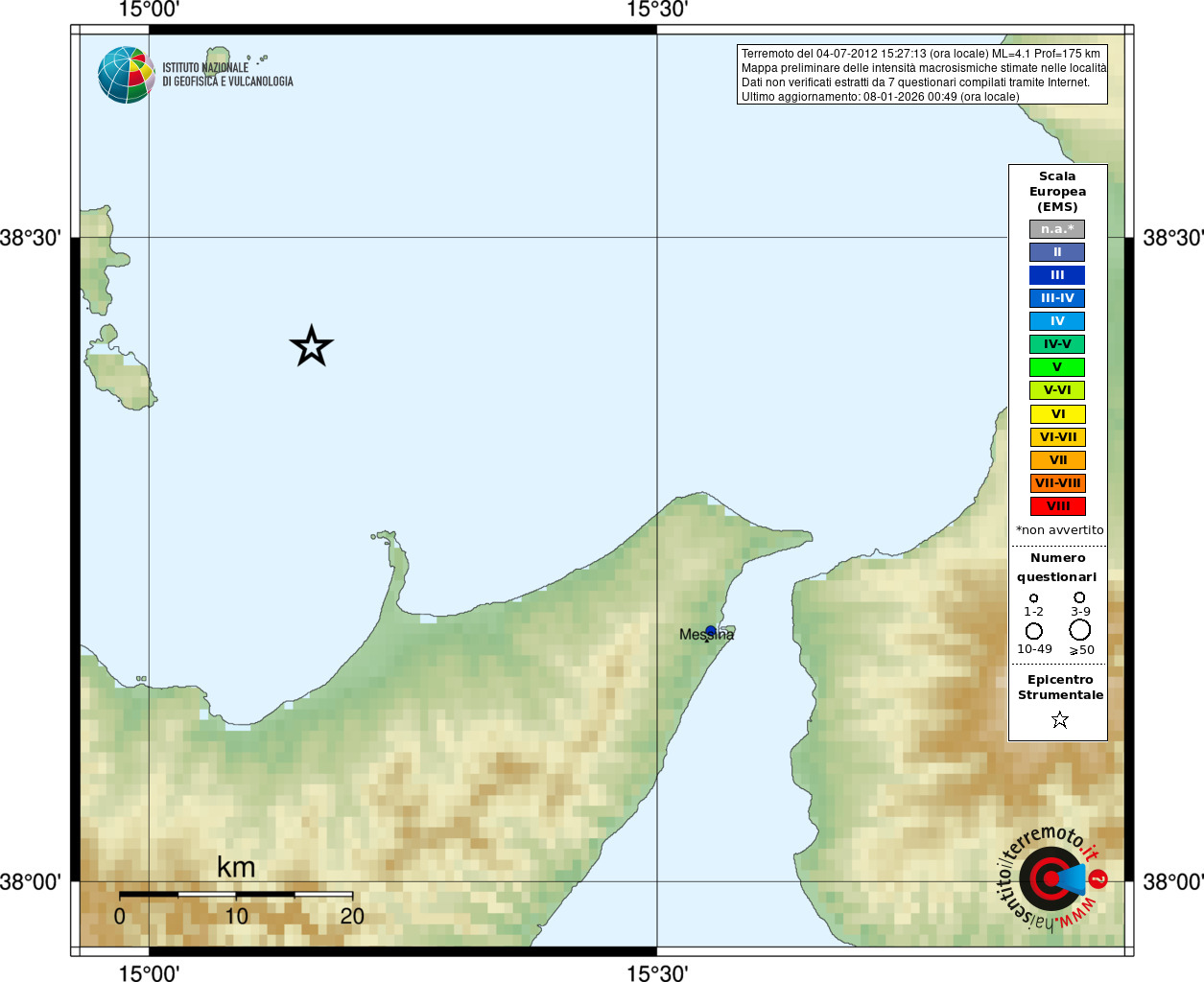Viewport: 1204px width, 982px height.
Task: Click the Scala Europea (EMS) legend title
Action: click(1058, 192)
